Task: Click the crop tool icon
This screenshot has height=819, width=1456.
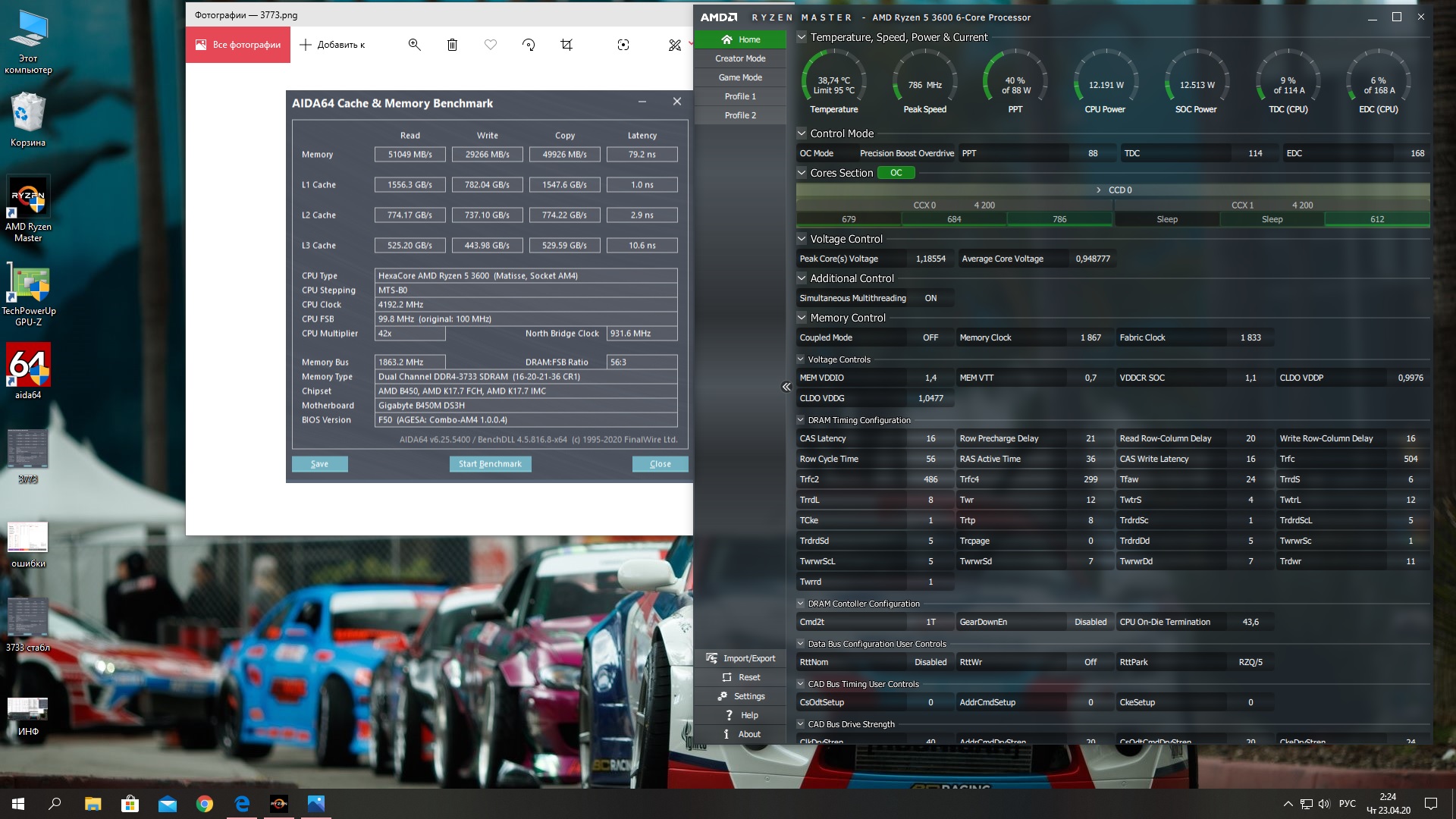Action: tap(566, 45)
